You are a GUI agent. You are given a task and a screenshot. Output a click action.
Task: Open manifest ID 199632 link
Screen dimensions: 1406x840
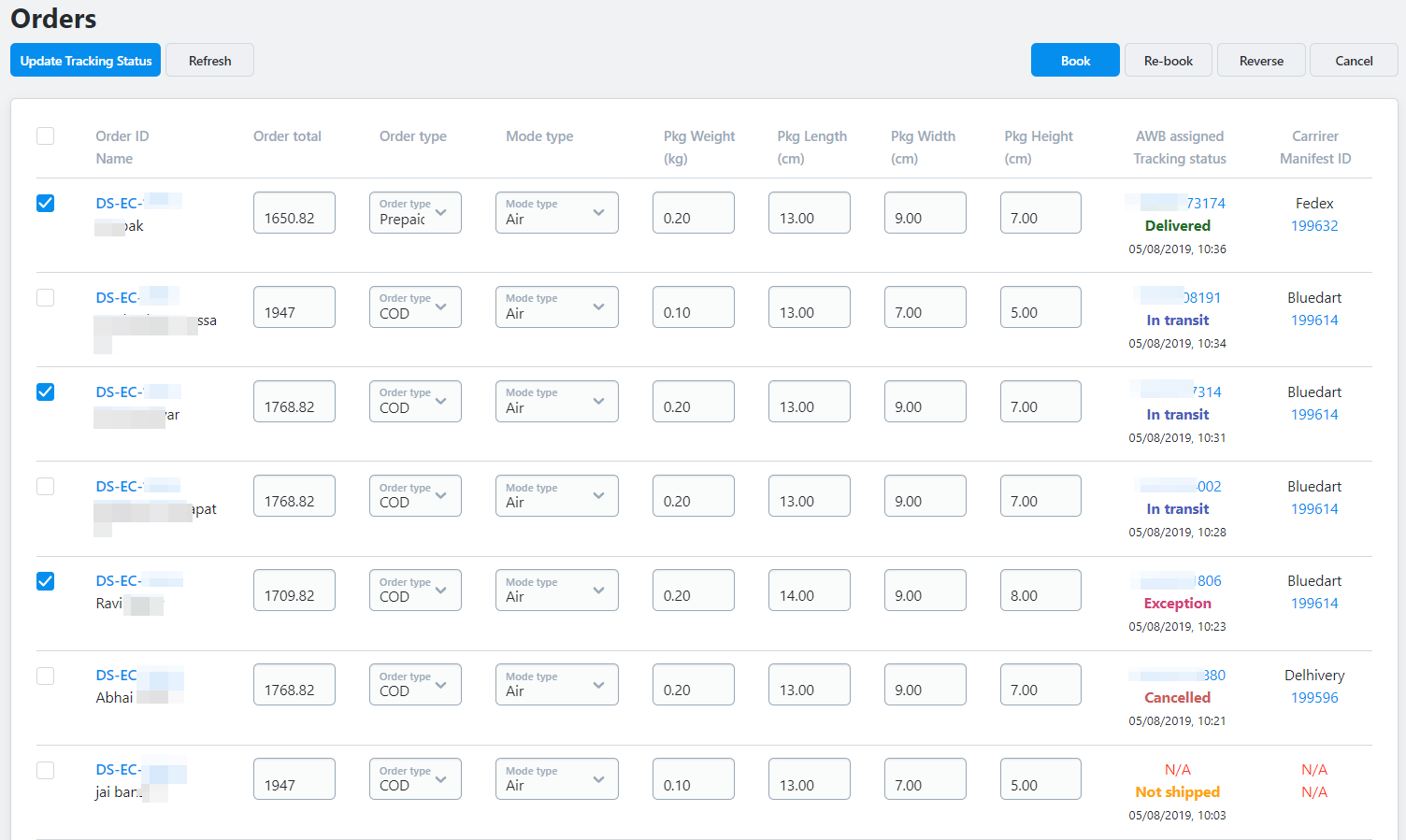click(x=1313, y=226)
